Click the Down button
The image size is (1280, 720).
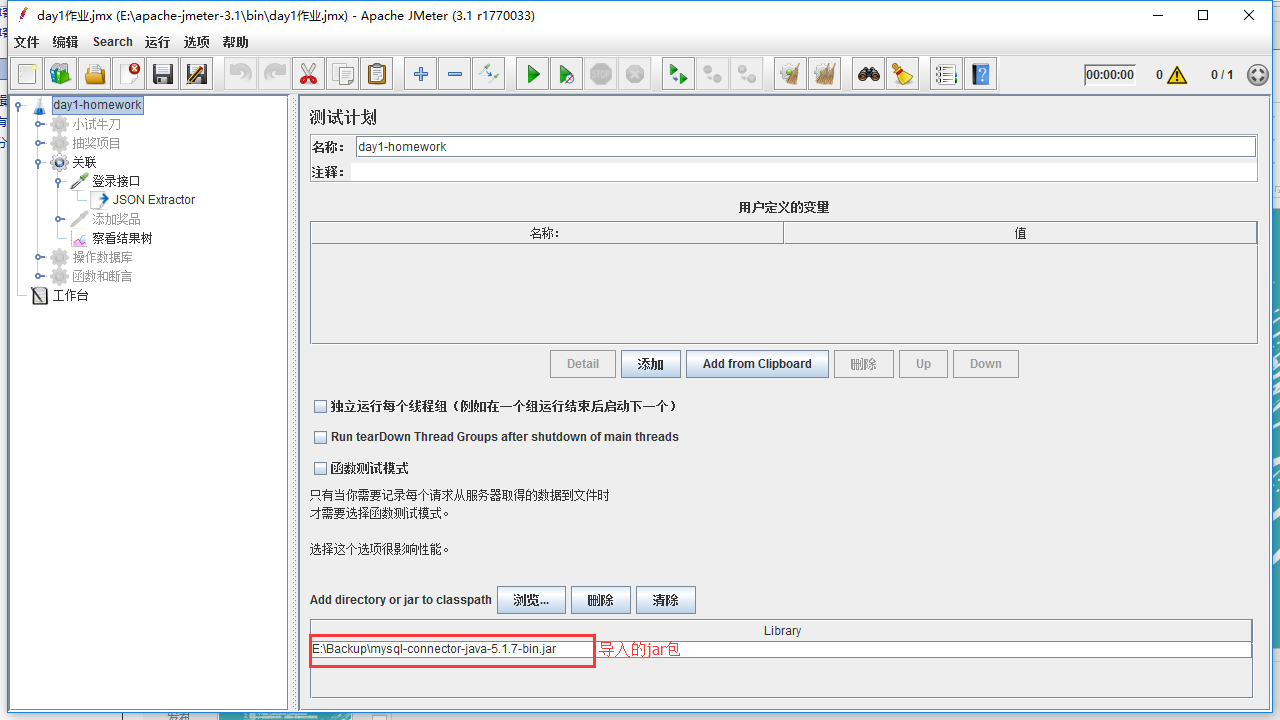pos(986,364)
